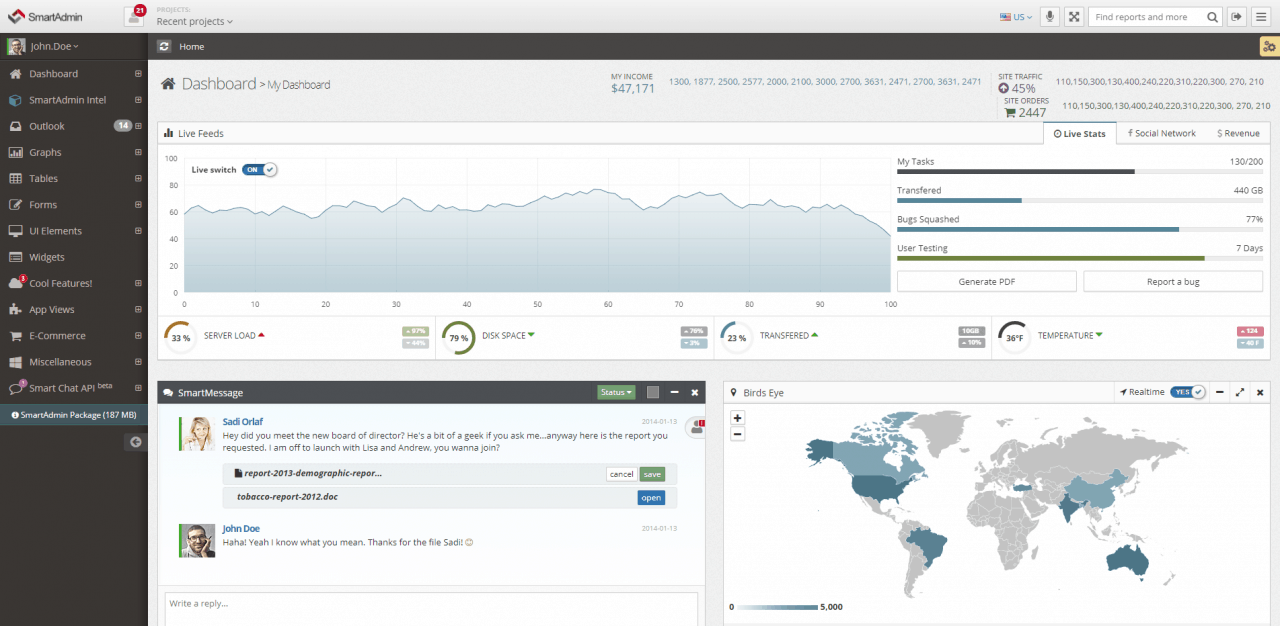The image size is (1280, 626).
Task: Expand the E-Commerce menu plus toggle
Action: pos(138,336)
